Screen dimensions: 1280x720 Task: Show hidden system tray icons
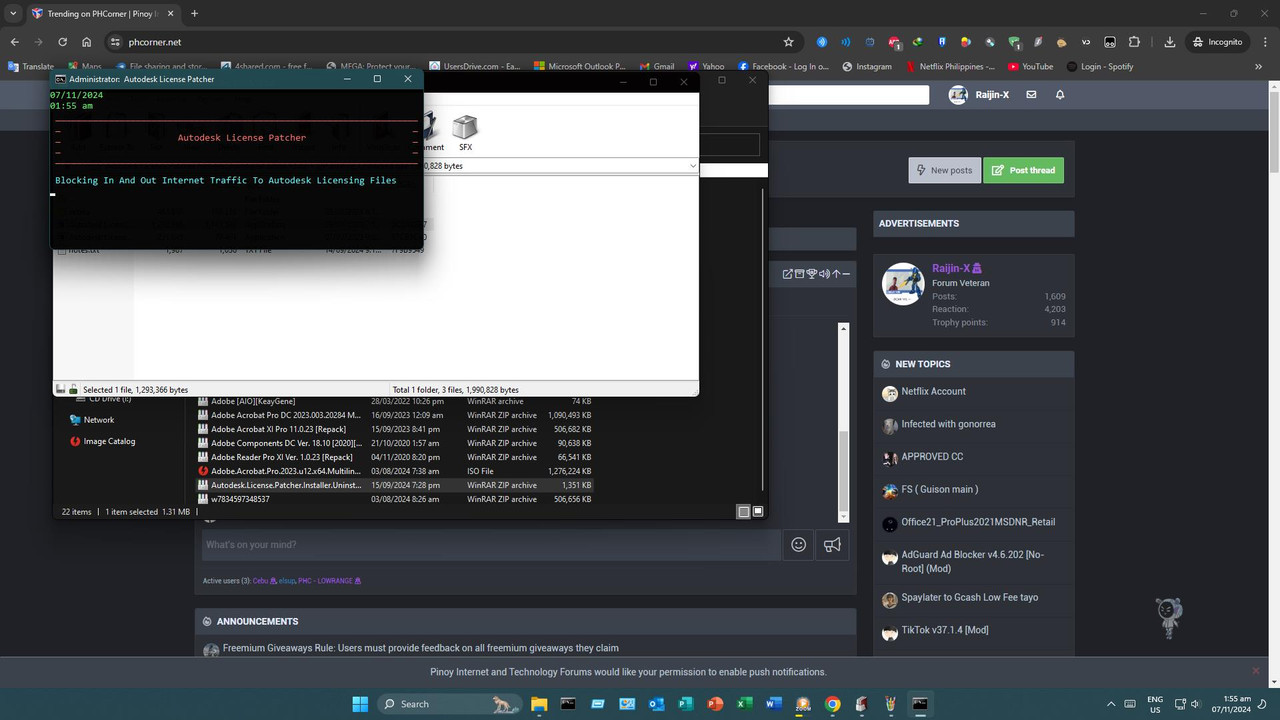coord(1111,704)
